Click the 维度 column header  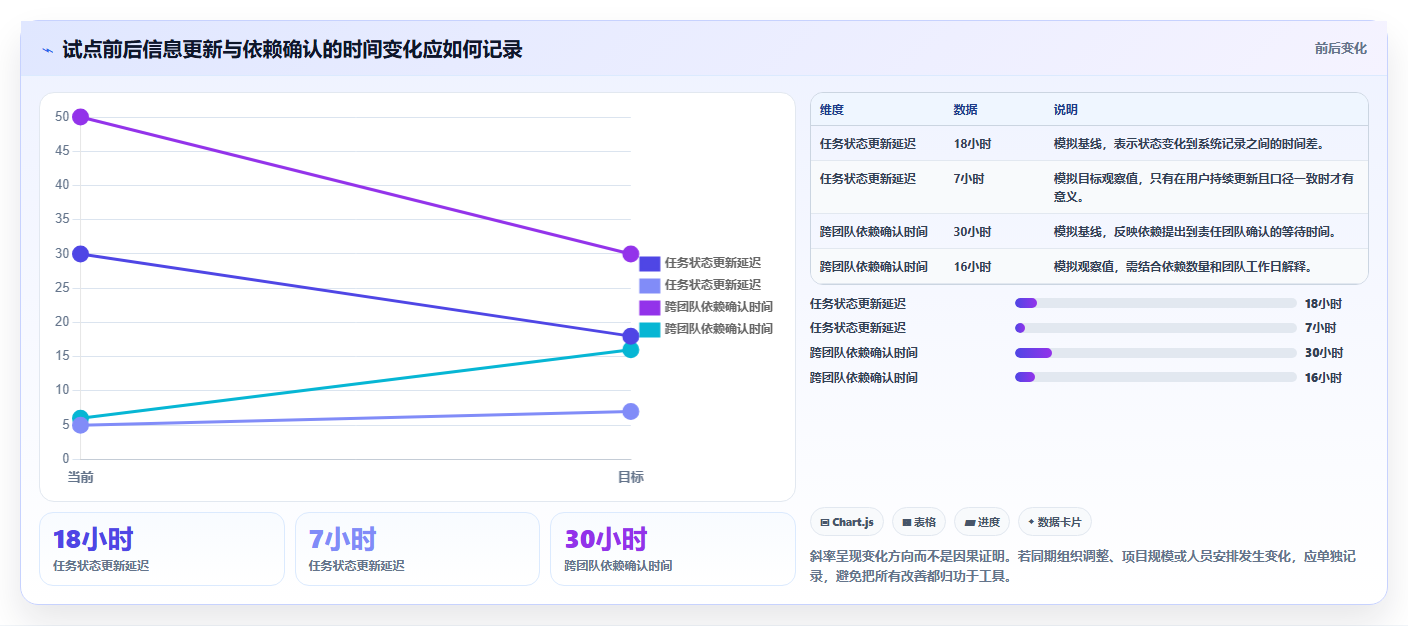click(832, 110)
